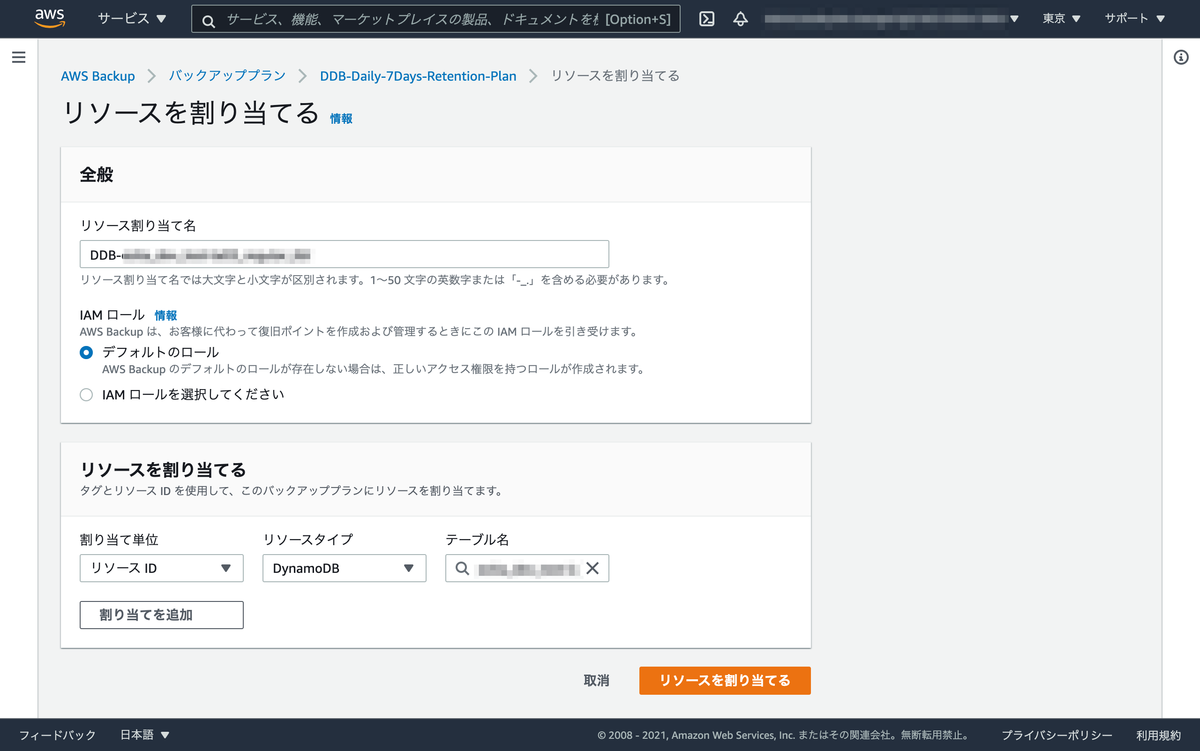Open the CloudShell terminal icon
Image resolution: width=1200 pixels, height=751 pixels.
[707, 18]
